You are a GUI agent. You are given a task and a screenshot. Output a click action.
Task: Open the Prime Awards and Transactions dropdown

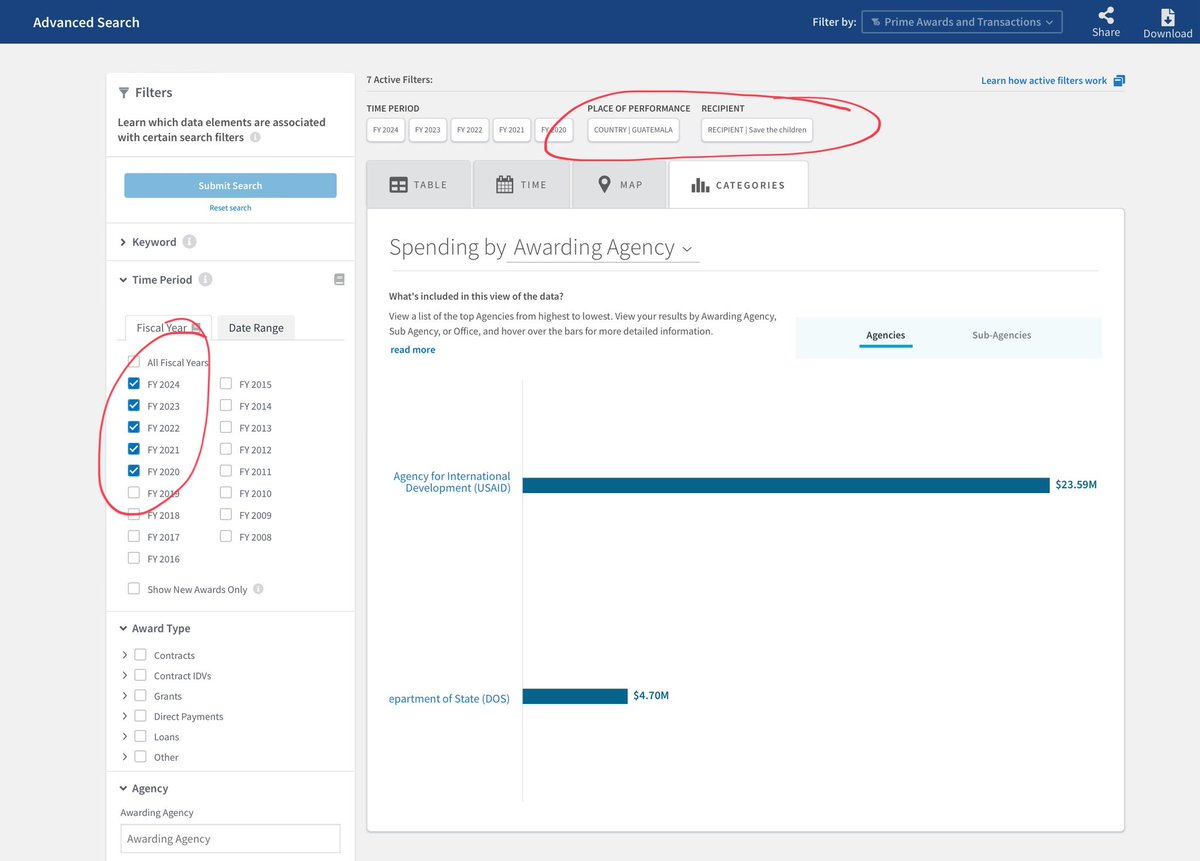click(x=961, y=22)
